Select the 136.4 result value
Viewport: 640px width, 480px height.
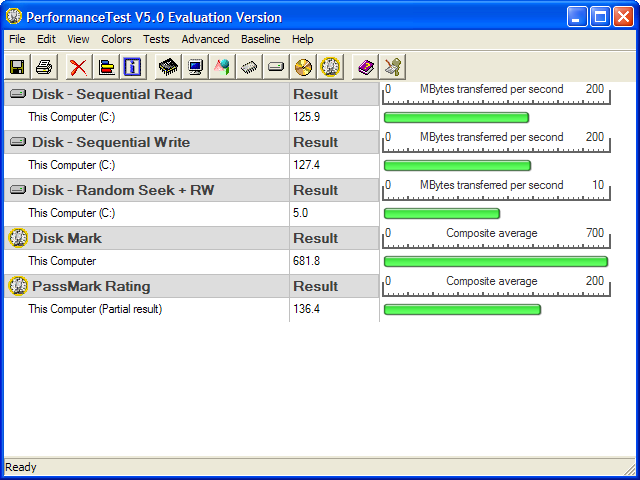click(307, 309)
